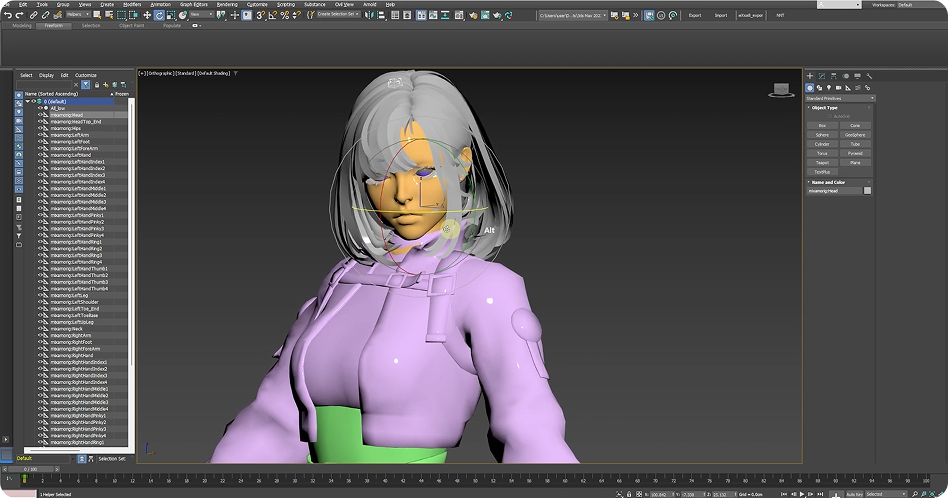Image resolution: width=948 pixels, height=498 pixels.
Task: Select the Cameras category icon
Action: tap(840, 87)
